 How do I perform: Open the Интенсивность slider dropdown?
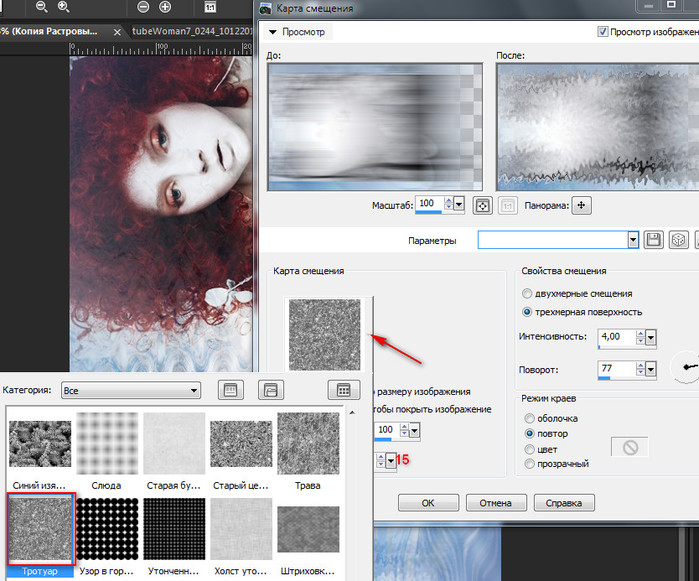(x=651, y=338)
